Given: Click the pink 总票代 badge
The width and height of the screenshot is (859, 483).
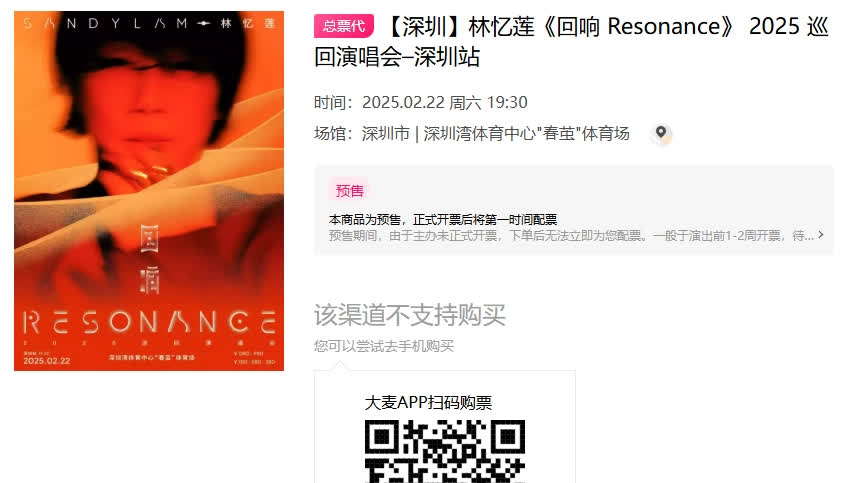Looking at the screenshot, I should tap(344, 26).
